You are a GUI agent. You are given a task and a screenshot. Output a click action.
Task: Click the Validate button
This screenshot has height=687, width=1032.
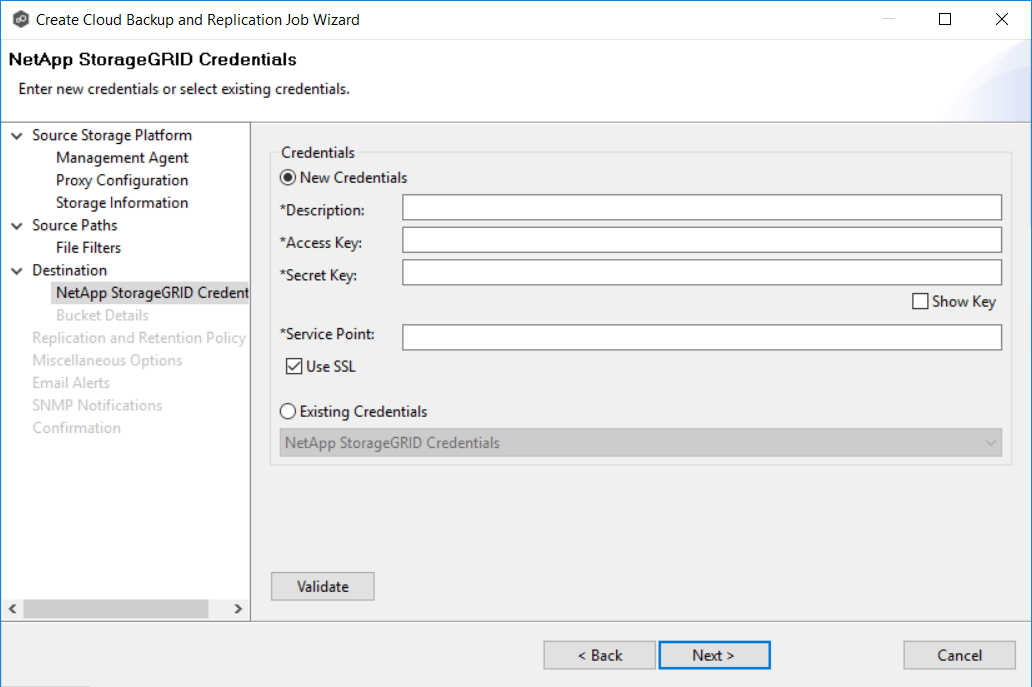(322, 586)
